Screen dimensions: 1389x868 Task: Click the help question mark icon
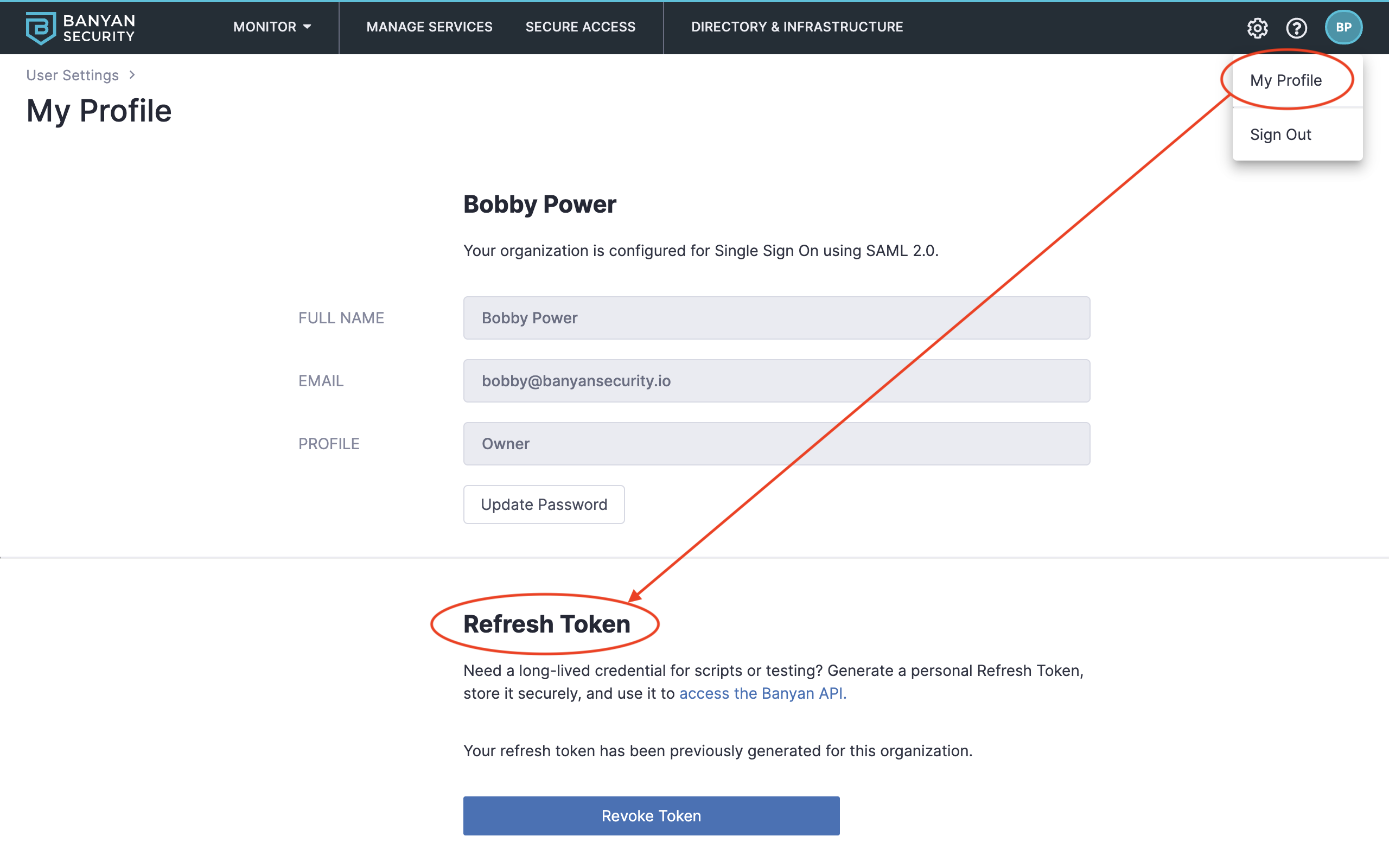pyautogui.click(x=1297, y=28)
